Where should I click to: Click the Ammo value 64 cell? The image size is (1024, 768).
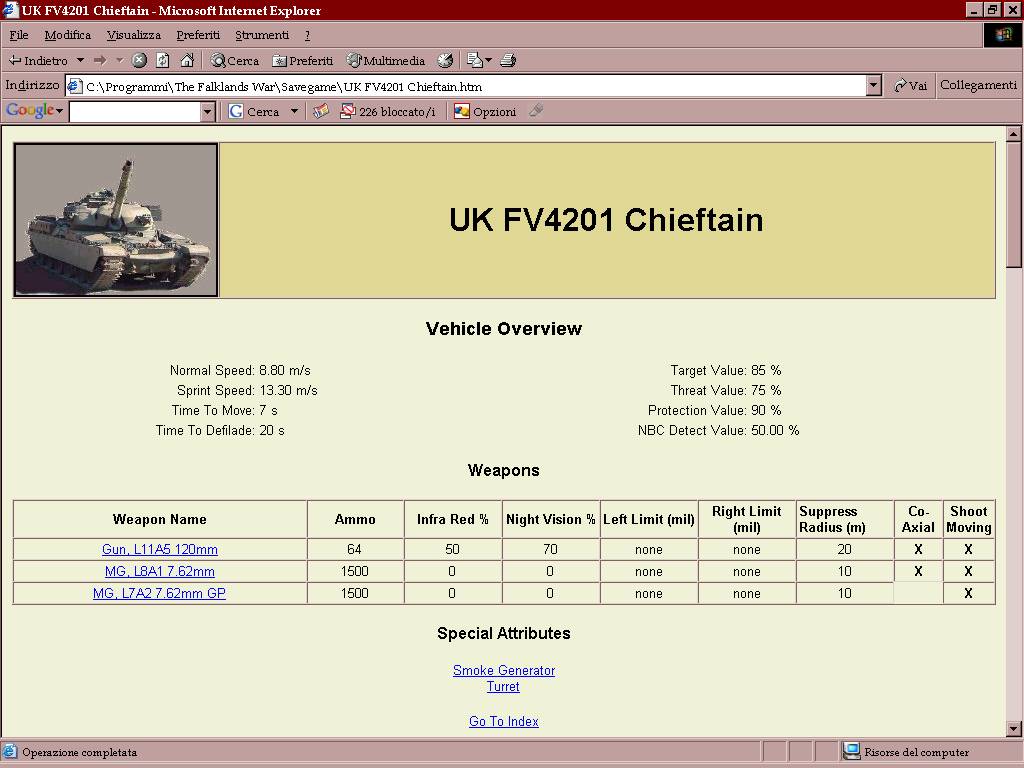pos(355,550)
